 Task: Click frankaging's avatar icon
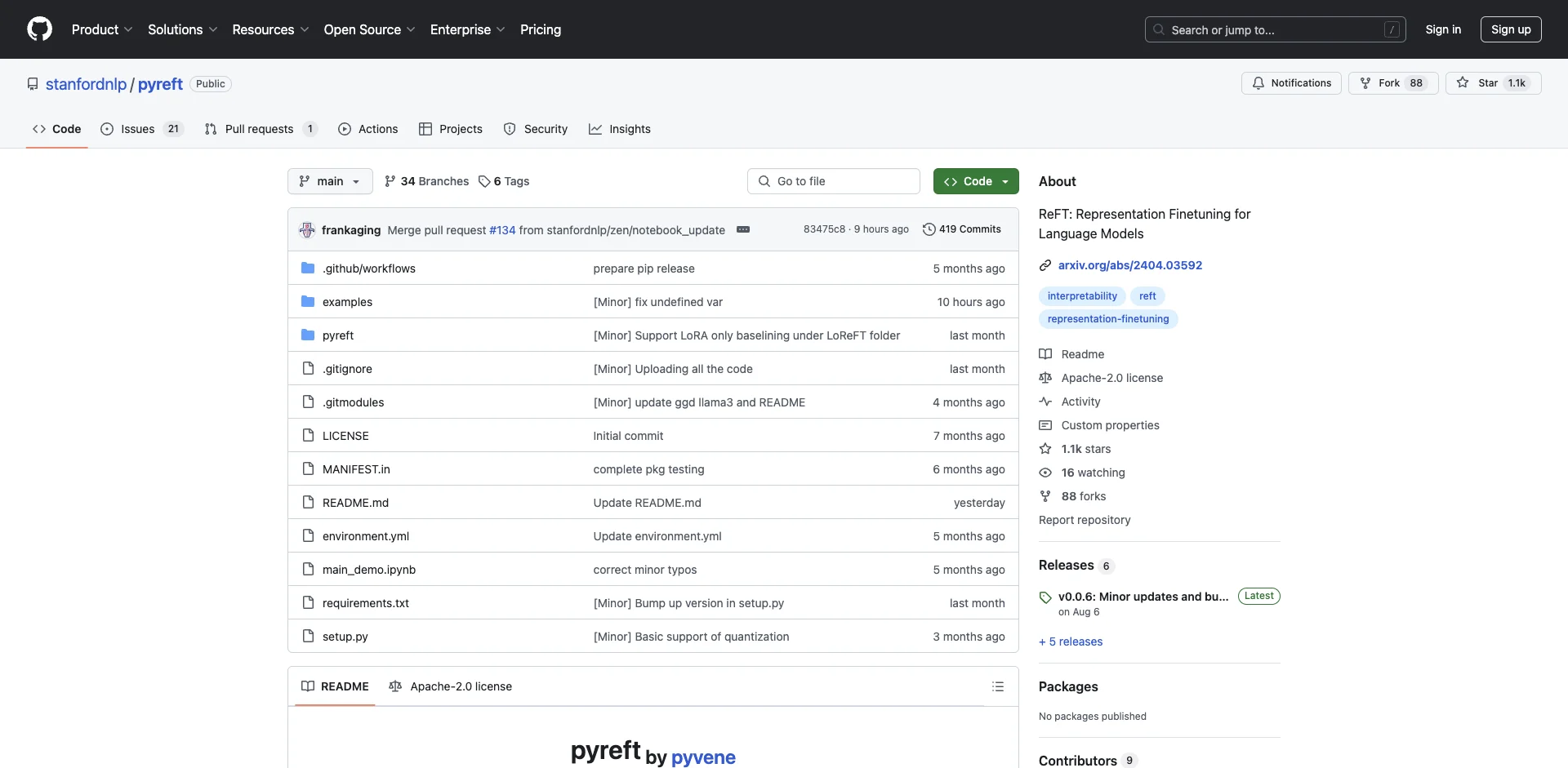[x=307, y=230]
